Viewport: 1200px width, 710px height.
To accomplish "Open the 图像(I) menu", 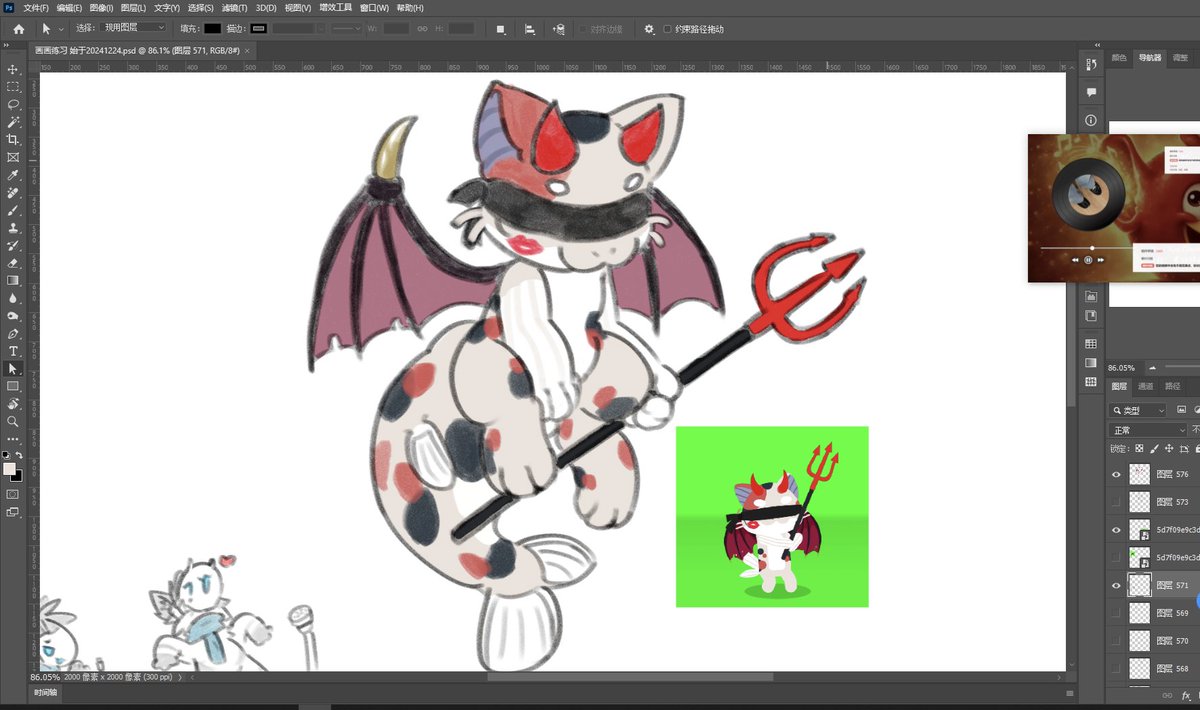I will 101,8.
